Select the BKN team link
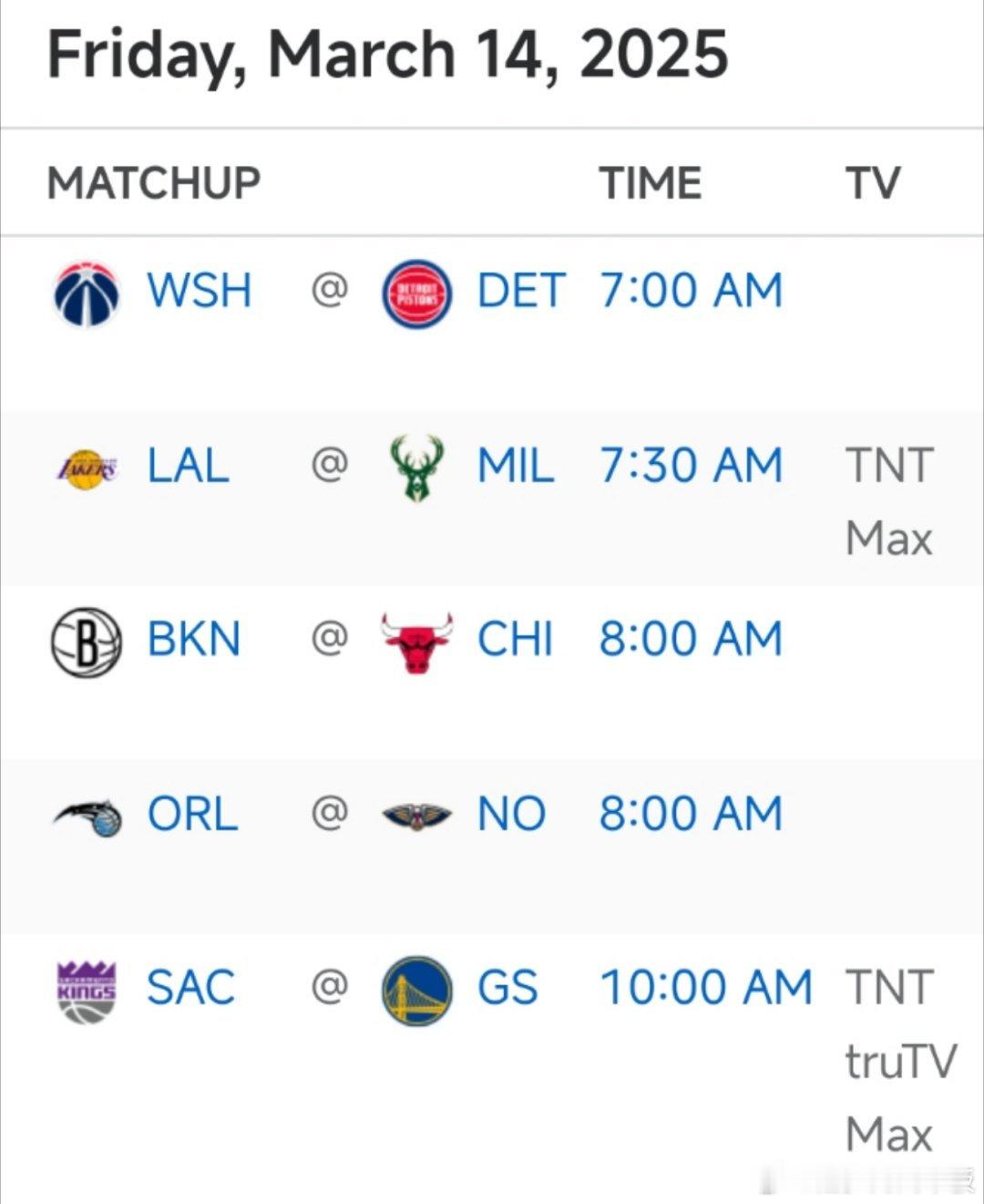Viewport: 984px width, 1204px height. (194, 639)
